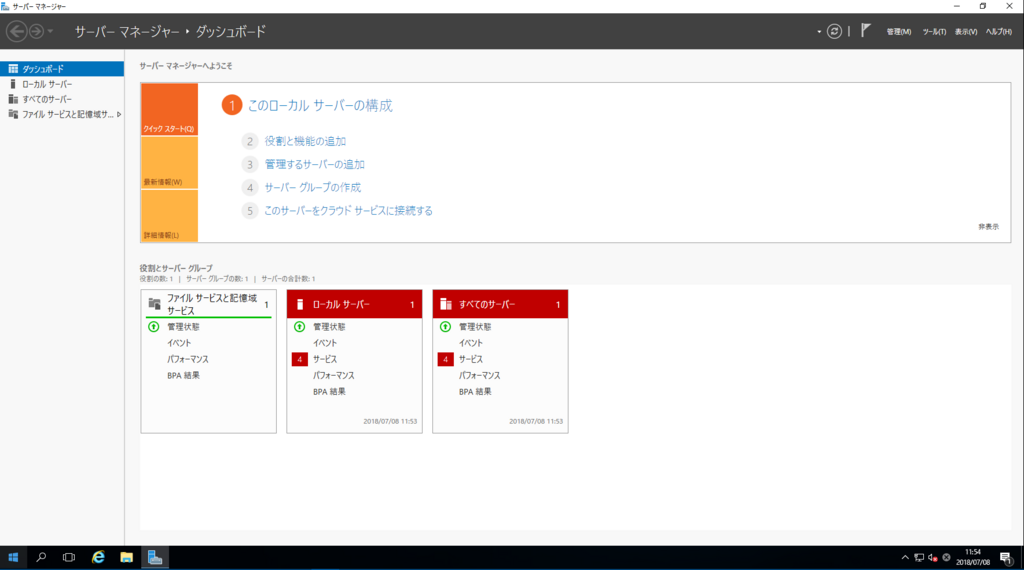
Task: Click 管理するサーバーの追加 link
Action: pyautogui.click(x=314, y=165)
